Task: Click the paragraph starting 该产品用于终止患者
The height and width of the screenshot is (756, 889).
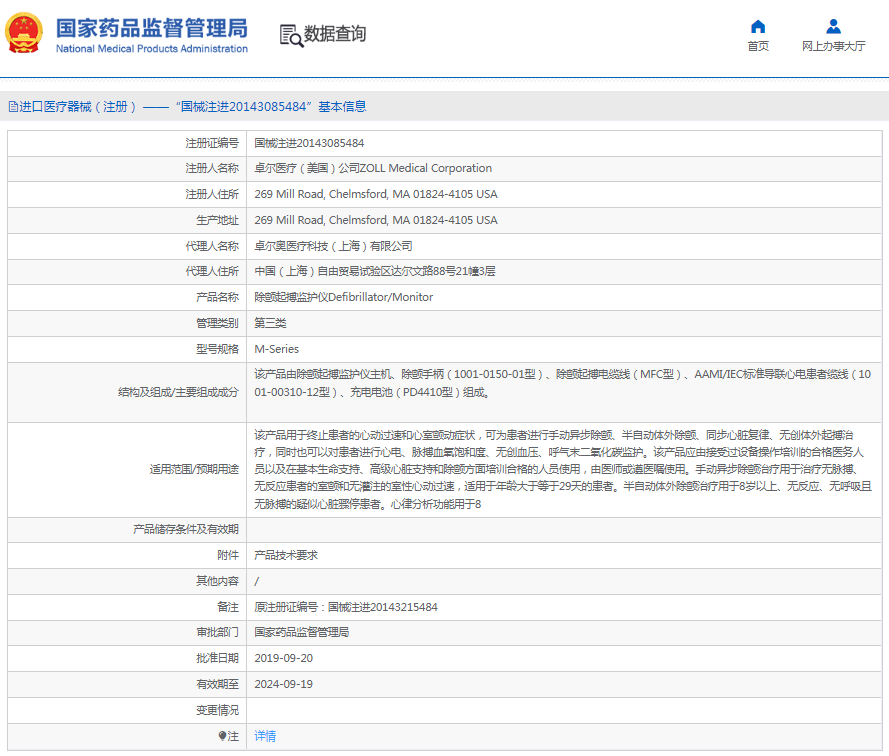Action: 563,470
